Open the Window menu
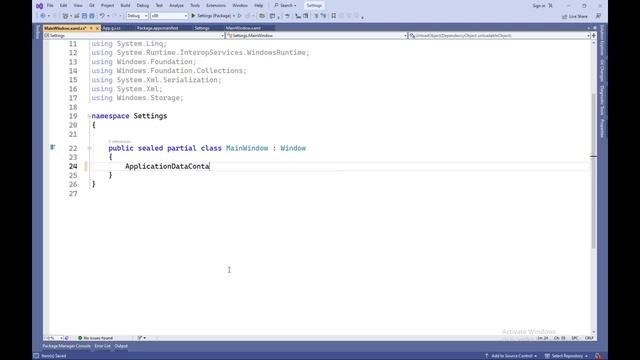Screen dimensions: 640x360 click(x=240, y=6)
